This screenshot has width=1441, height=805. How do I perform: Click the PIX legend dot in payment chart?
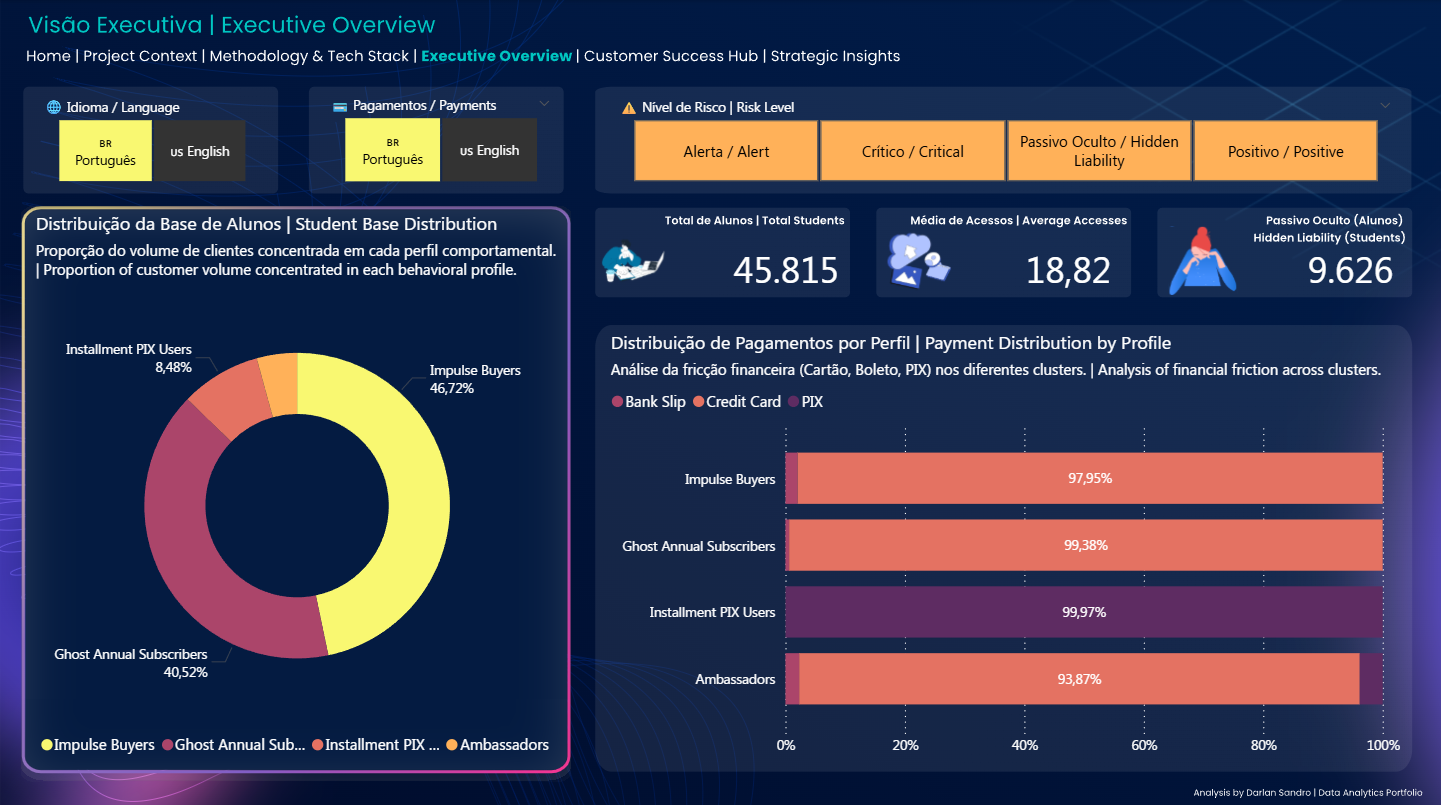793,402
